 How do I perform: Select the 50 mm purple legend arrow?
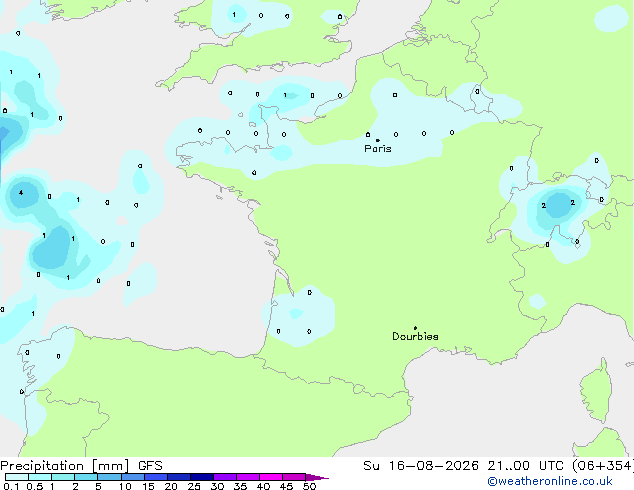pyautogui.click(x=317, y=477)
